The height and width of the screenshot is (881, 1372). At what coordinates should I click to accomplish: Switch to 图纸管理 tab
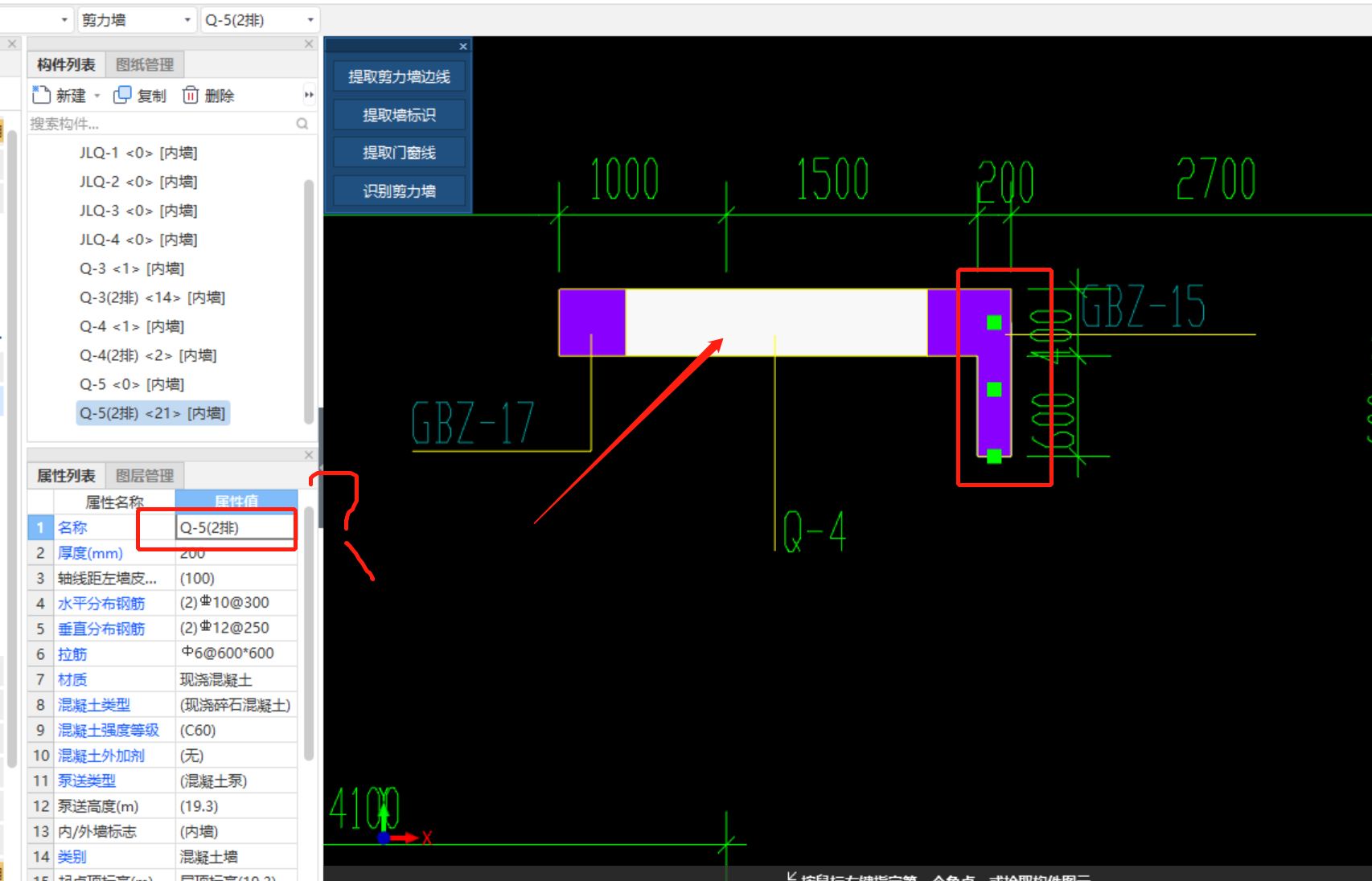tap(145, 64)
